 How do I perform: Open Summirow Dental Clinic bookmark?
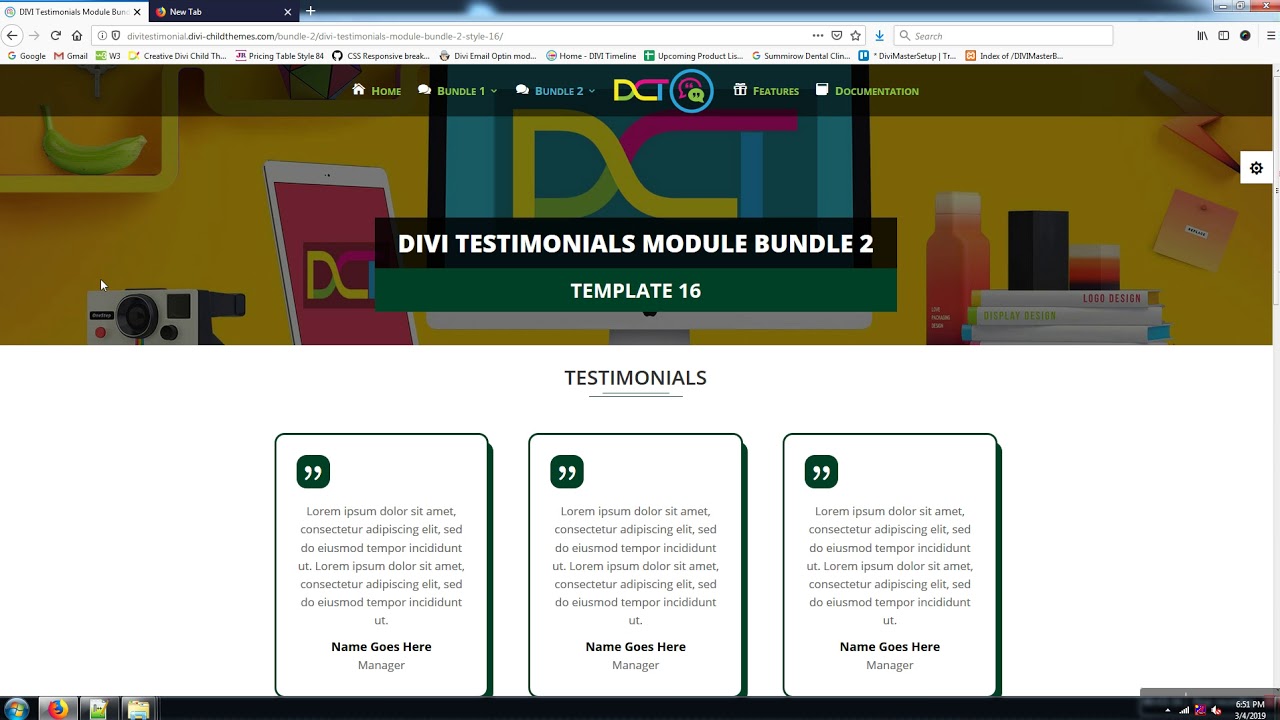[x=800, y=56]
